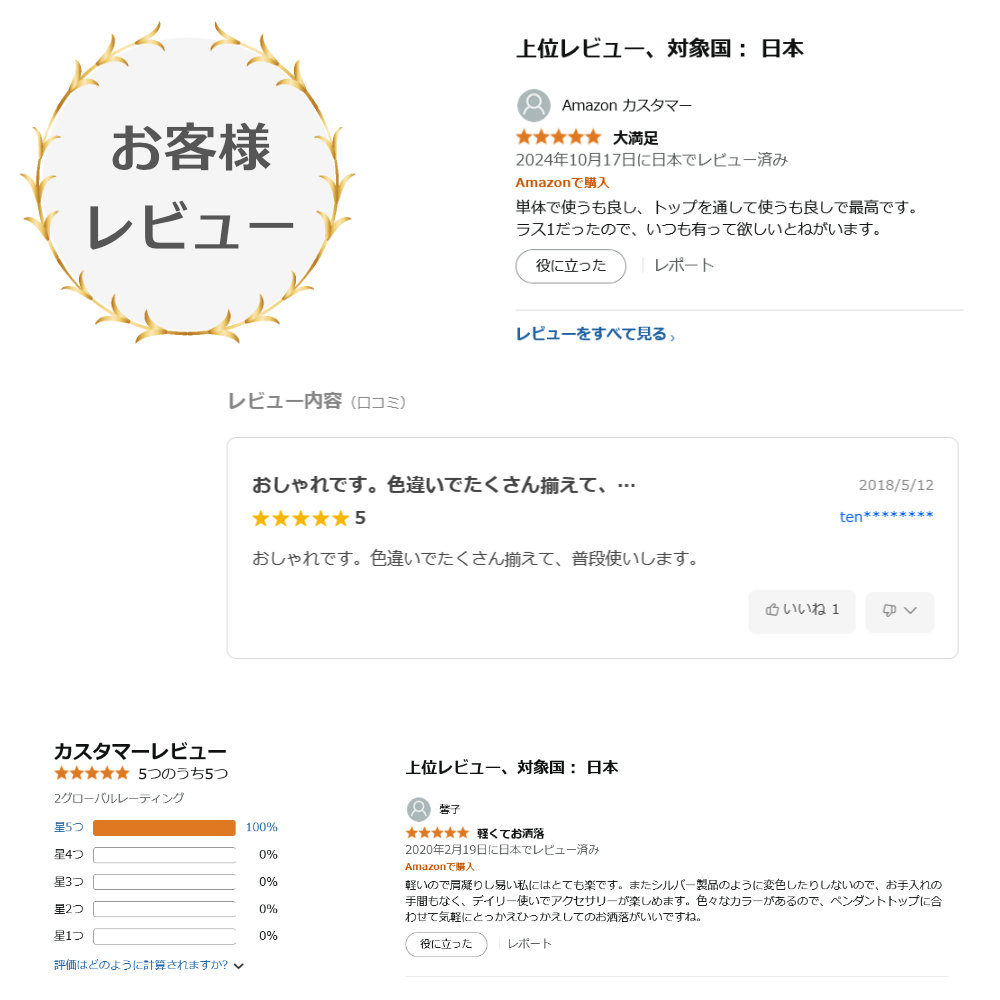The height and width of the screenshot is (1000, 1000).
Task: Click 役に立った on 誉子's review
Action: click(446, 944)
